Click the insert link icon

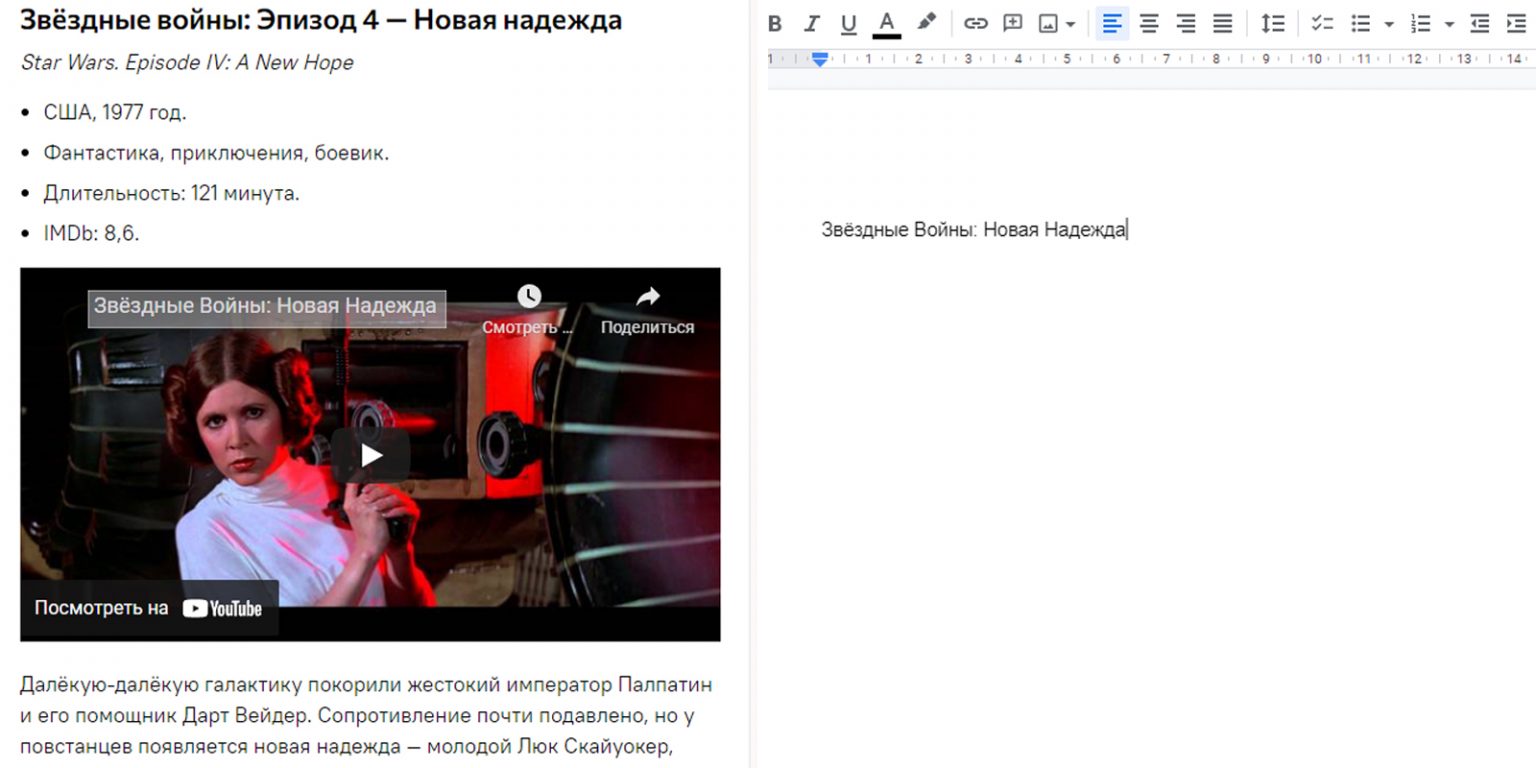click(x=975, y=23)
